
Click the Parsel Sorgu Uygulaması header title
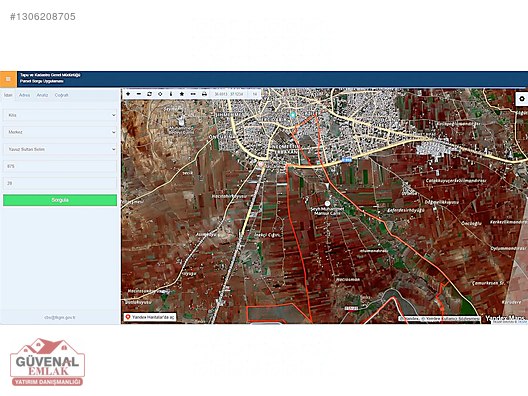pos(41,81)
